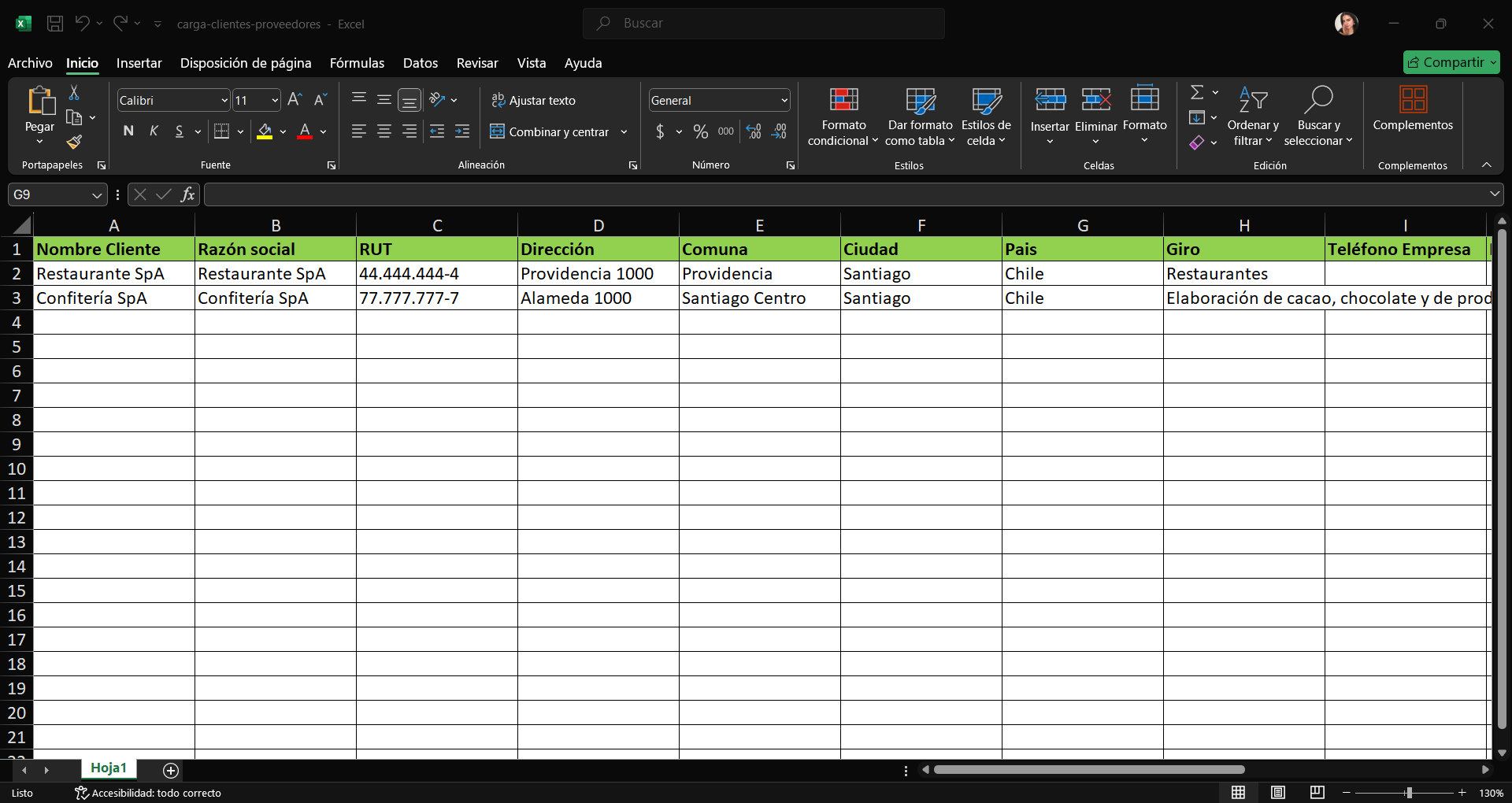Select cell containing 44.444.444-4
Screen dimensions: 1512x803
(437, 273)
